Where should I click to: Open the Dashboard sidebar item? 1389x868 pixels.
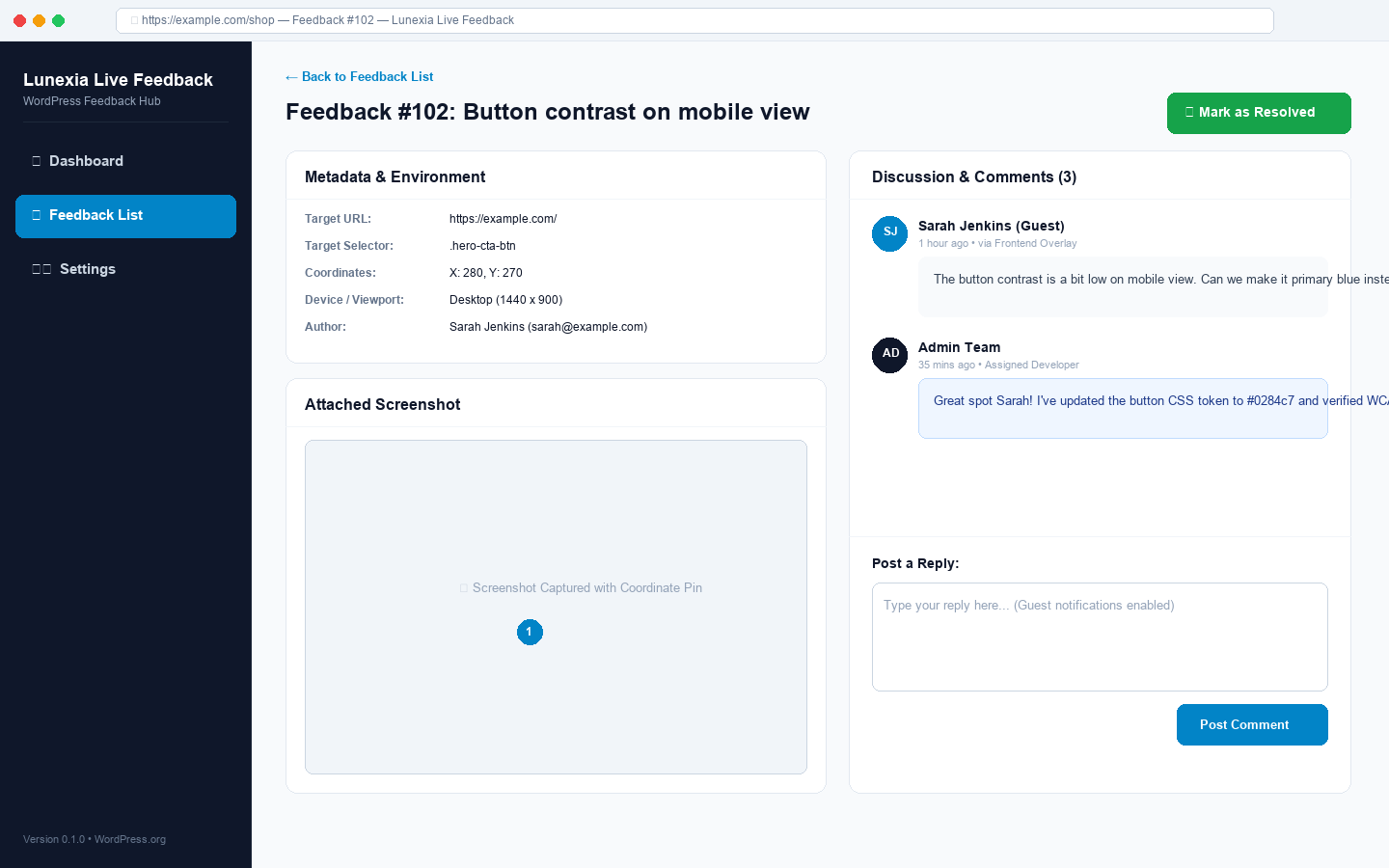click(125, 161)
